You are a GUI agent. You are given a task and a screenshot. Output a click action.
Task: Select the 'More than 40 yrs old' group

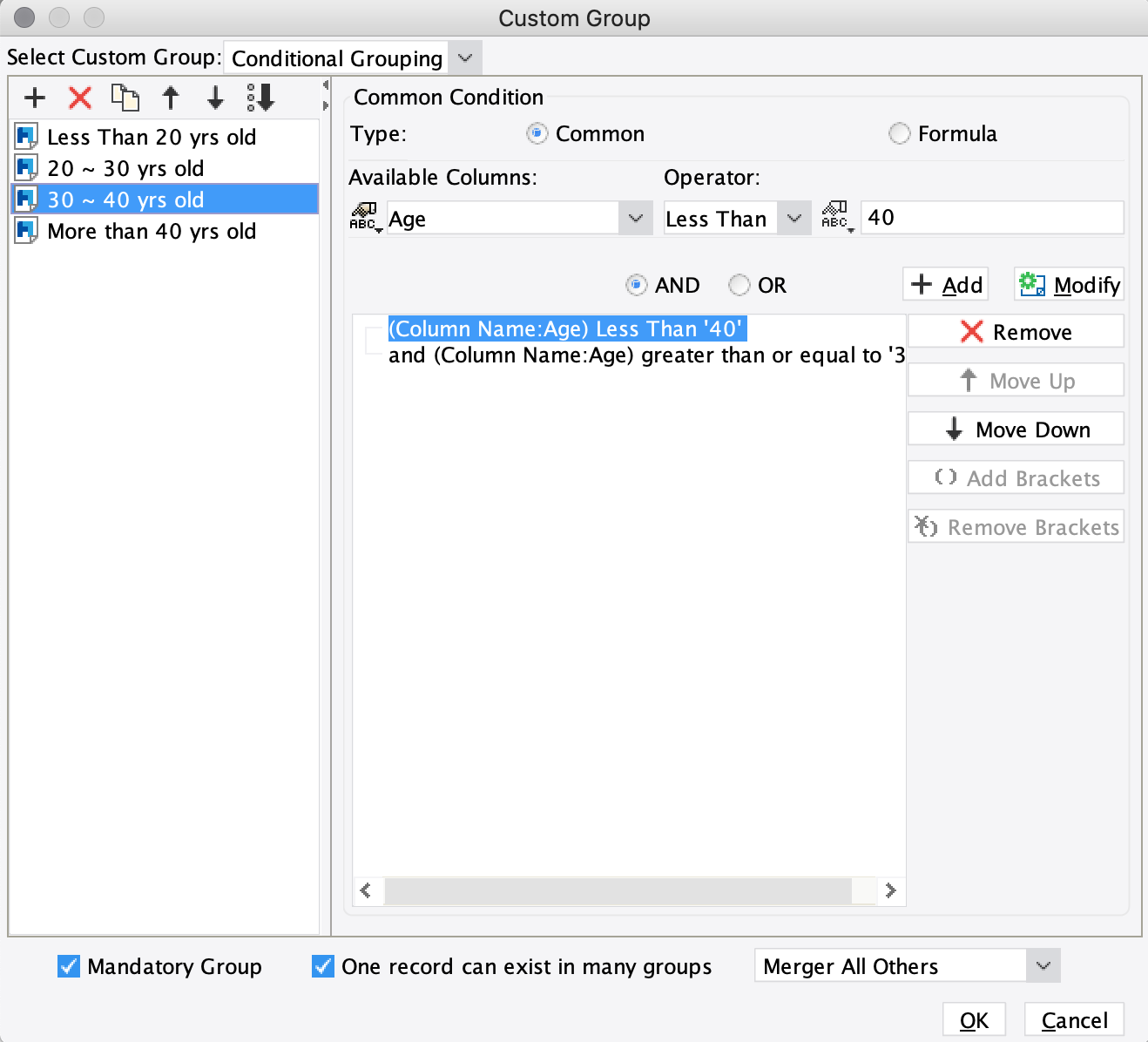(152, 231)
